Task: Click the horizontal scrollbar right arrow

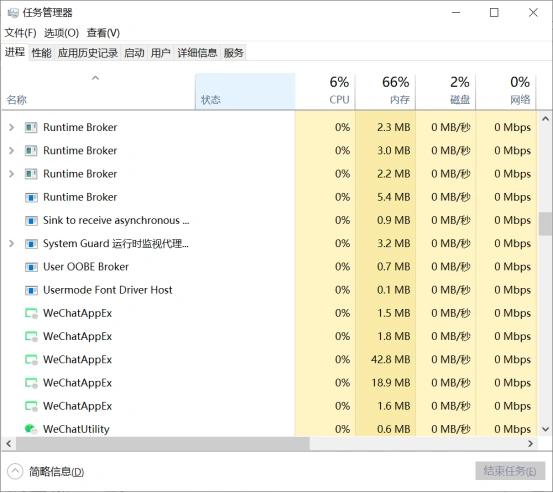Action: point(530,444)
